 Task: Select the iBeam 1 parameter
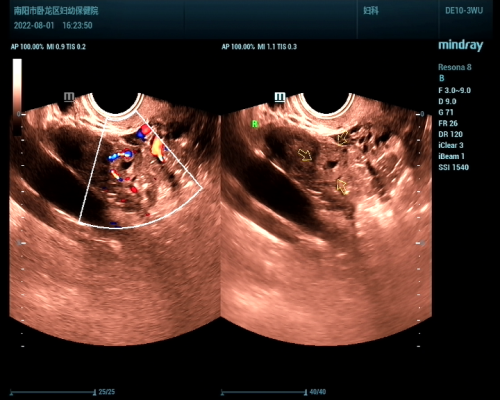[451, 156]
